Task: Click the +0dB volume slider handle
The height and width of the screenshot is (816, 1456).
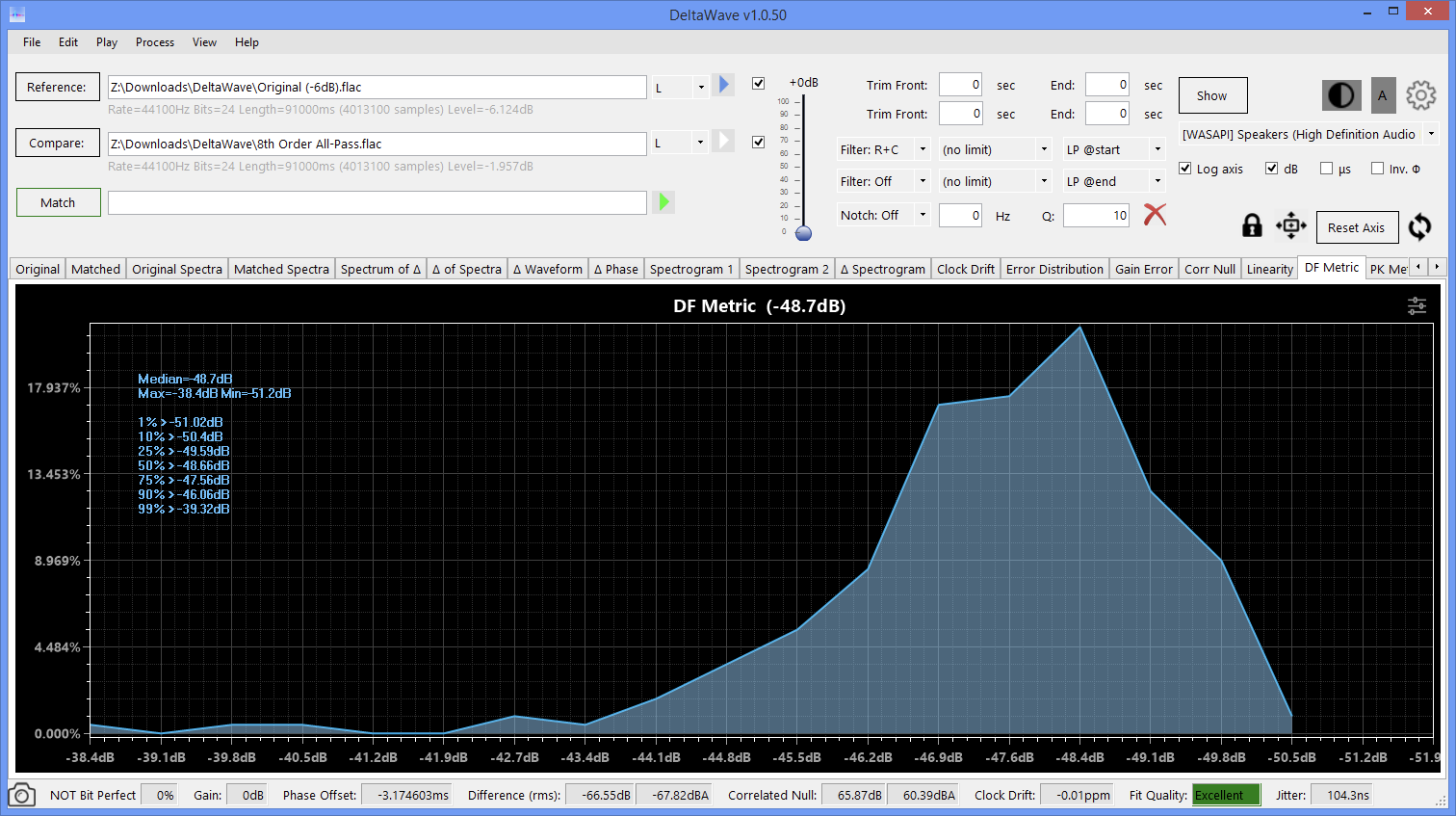Action: coord(804,233)
